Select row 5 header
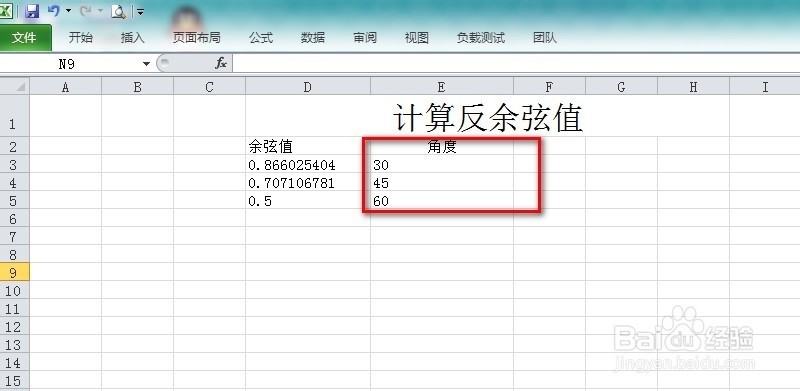The image size is (800, 391). [x=14, y=200]
